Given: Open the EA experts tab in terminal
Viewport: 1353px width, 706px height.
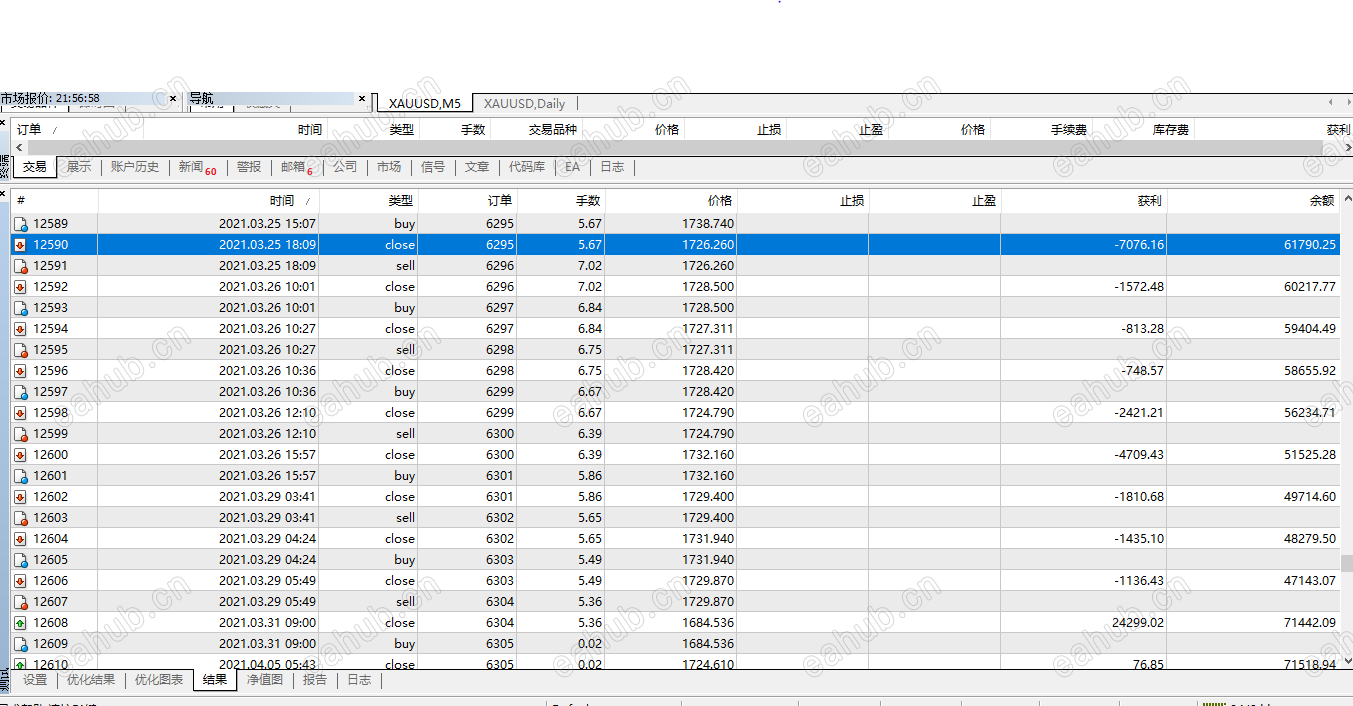Looking at the screenshot, I should pos(572,167).
